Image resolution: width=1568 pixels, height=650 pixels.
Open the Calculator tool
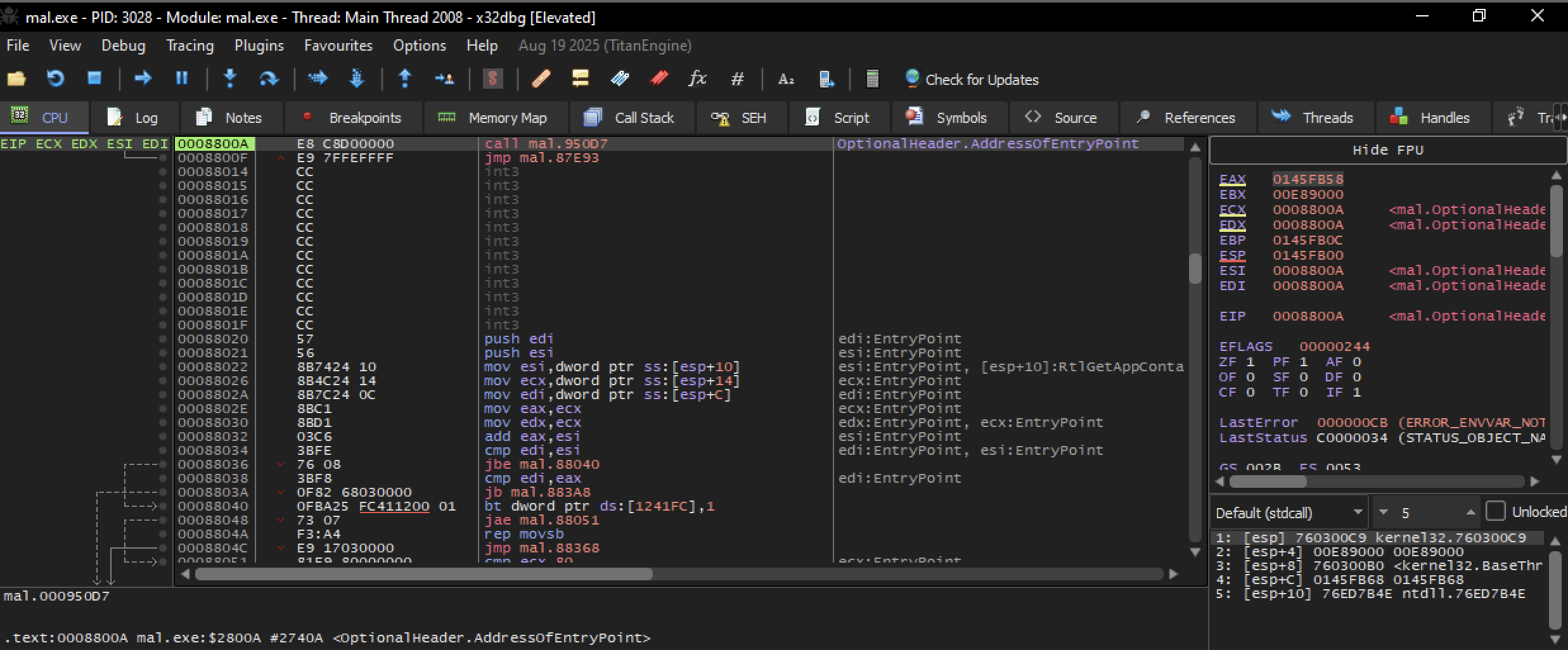(873, 79)
